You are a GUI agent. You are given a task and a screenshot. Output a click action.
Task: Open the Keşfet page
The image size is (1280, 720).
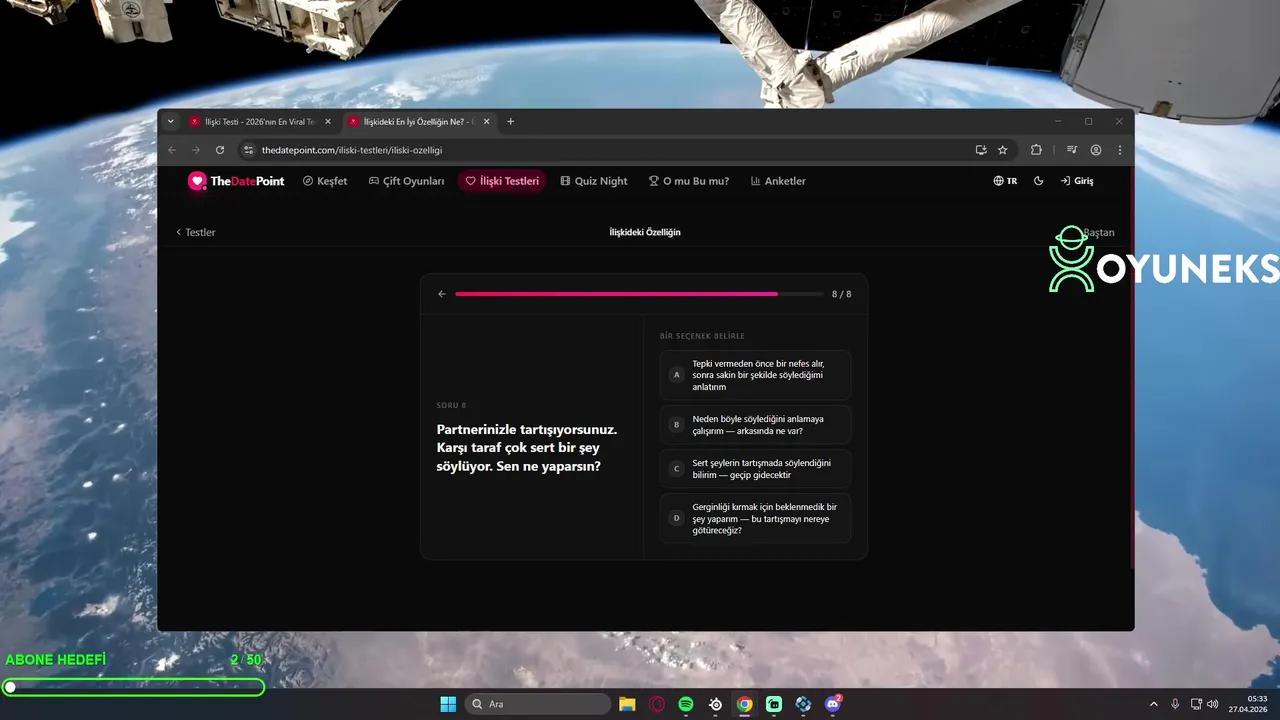pos(325,181)
